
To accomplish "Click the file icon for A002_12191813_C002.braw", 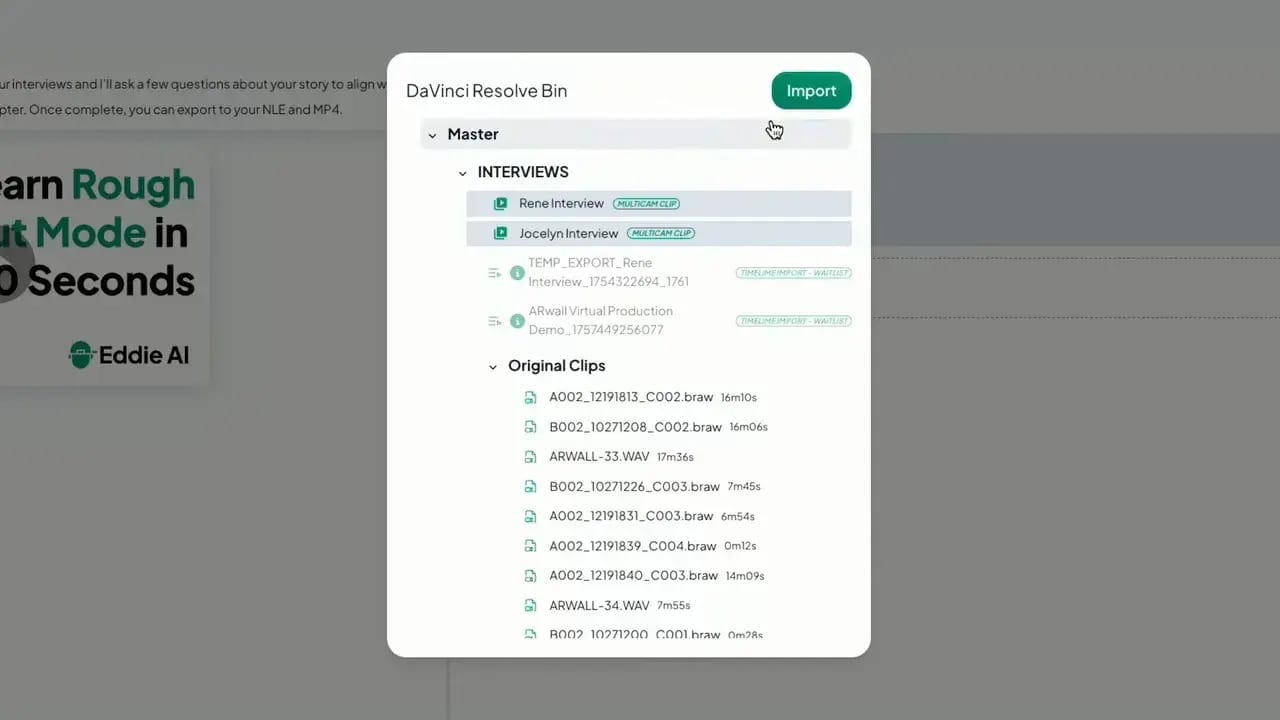I will tap(531, 397).
